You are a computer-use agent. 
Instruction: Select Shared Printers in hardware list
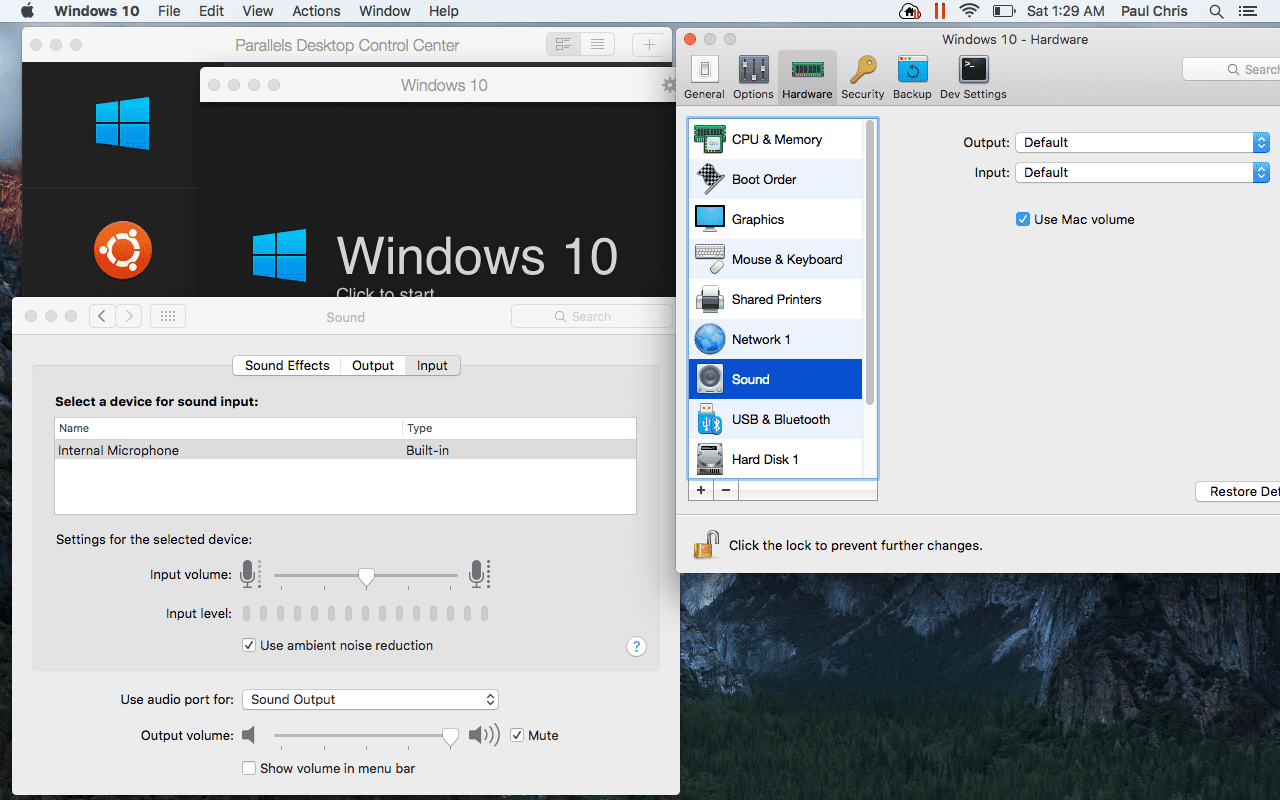[776, 299]
